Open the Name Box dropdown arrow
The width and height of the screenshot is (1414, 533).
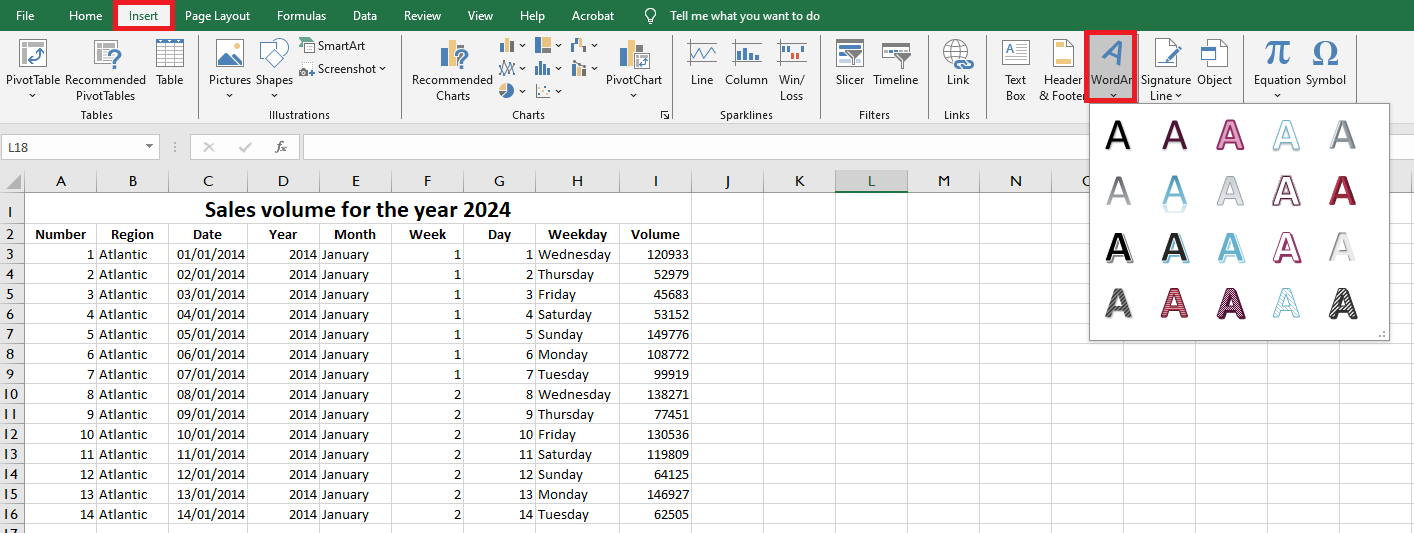tap(150, 147)
